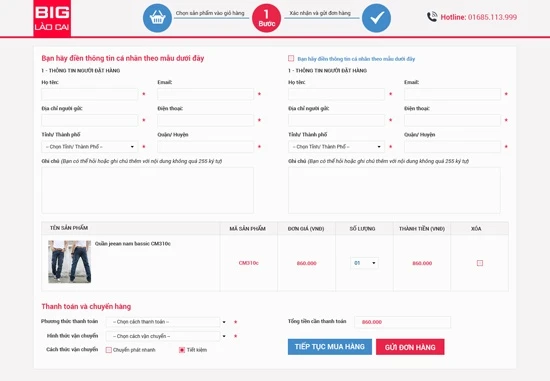
Task: Click right form Ghi chú text area
Action: pos(394,190)
